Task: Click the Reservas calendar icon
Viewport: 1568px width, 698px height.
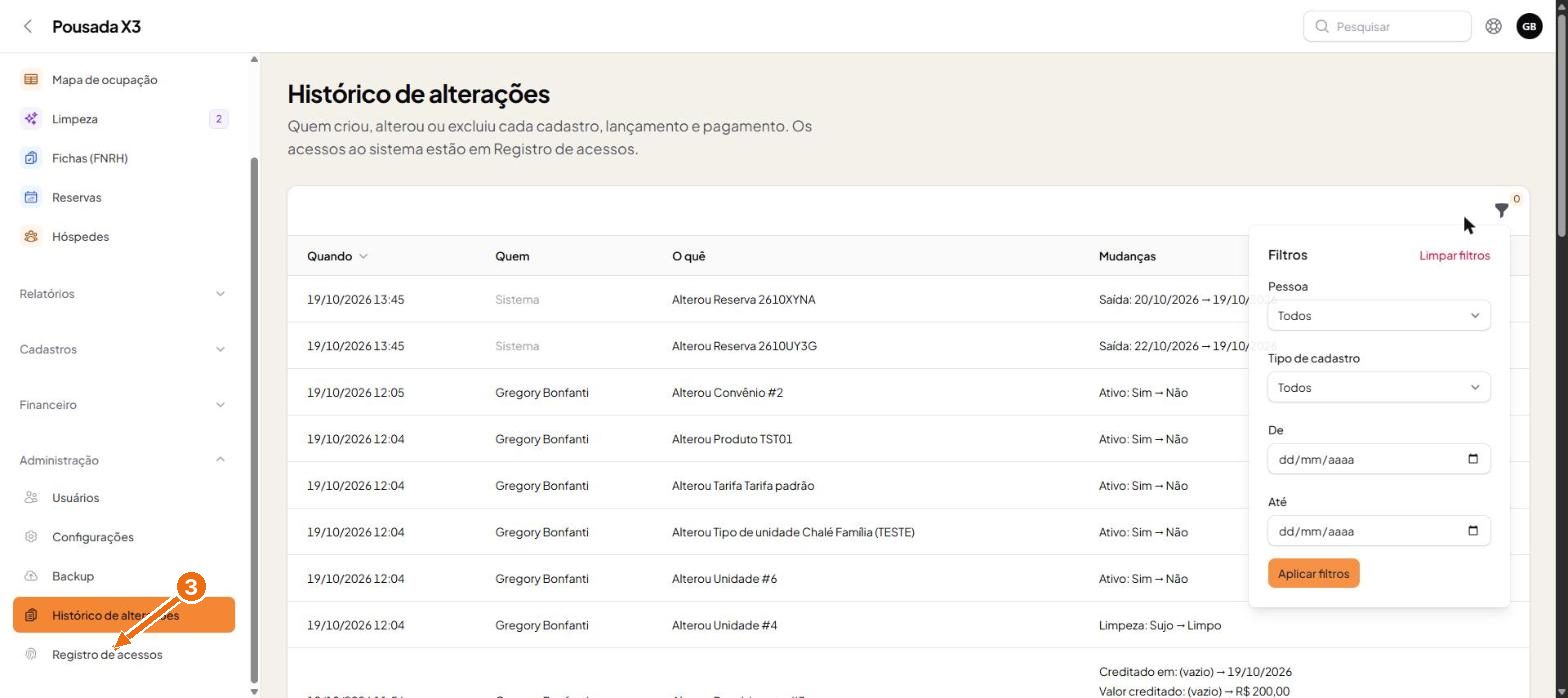Action: pyautogui.click(x=31, y=197)
